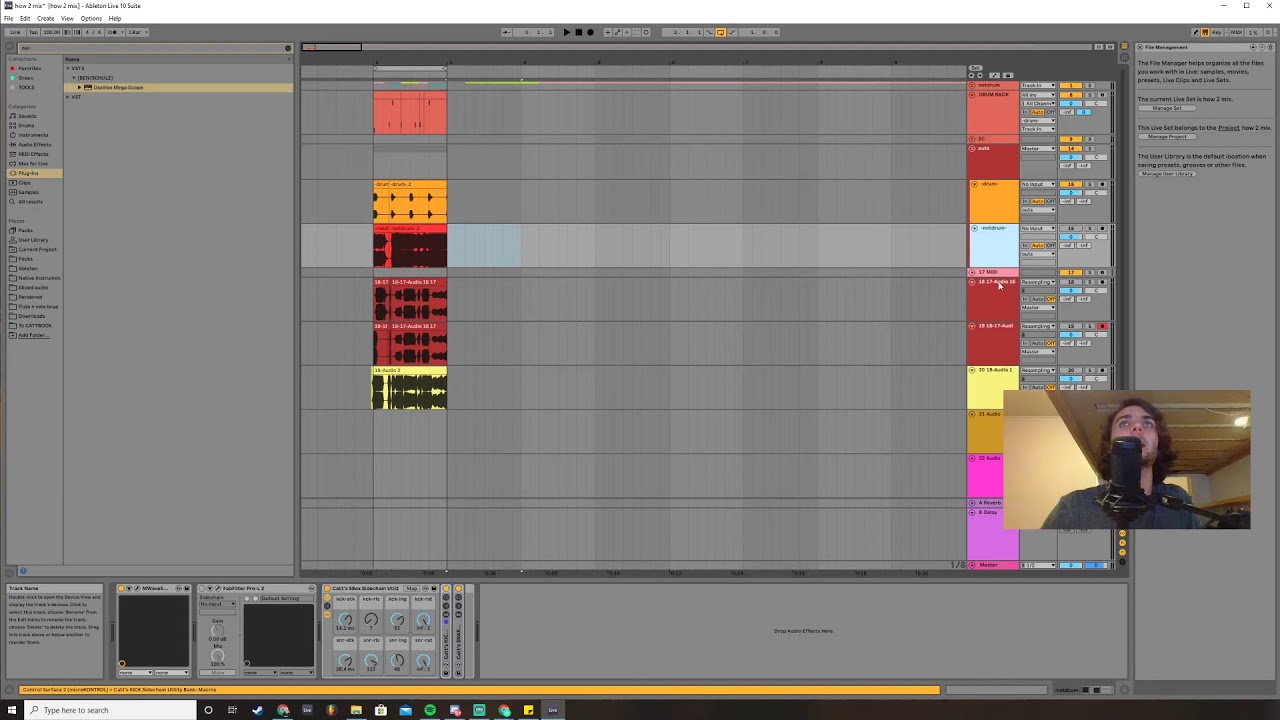Screen dimensions: 1280x720
Task: Open the Clips category
Action: [25, 183]
